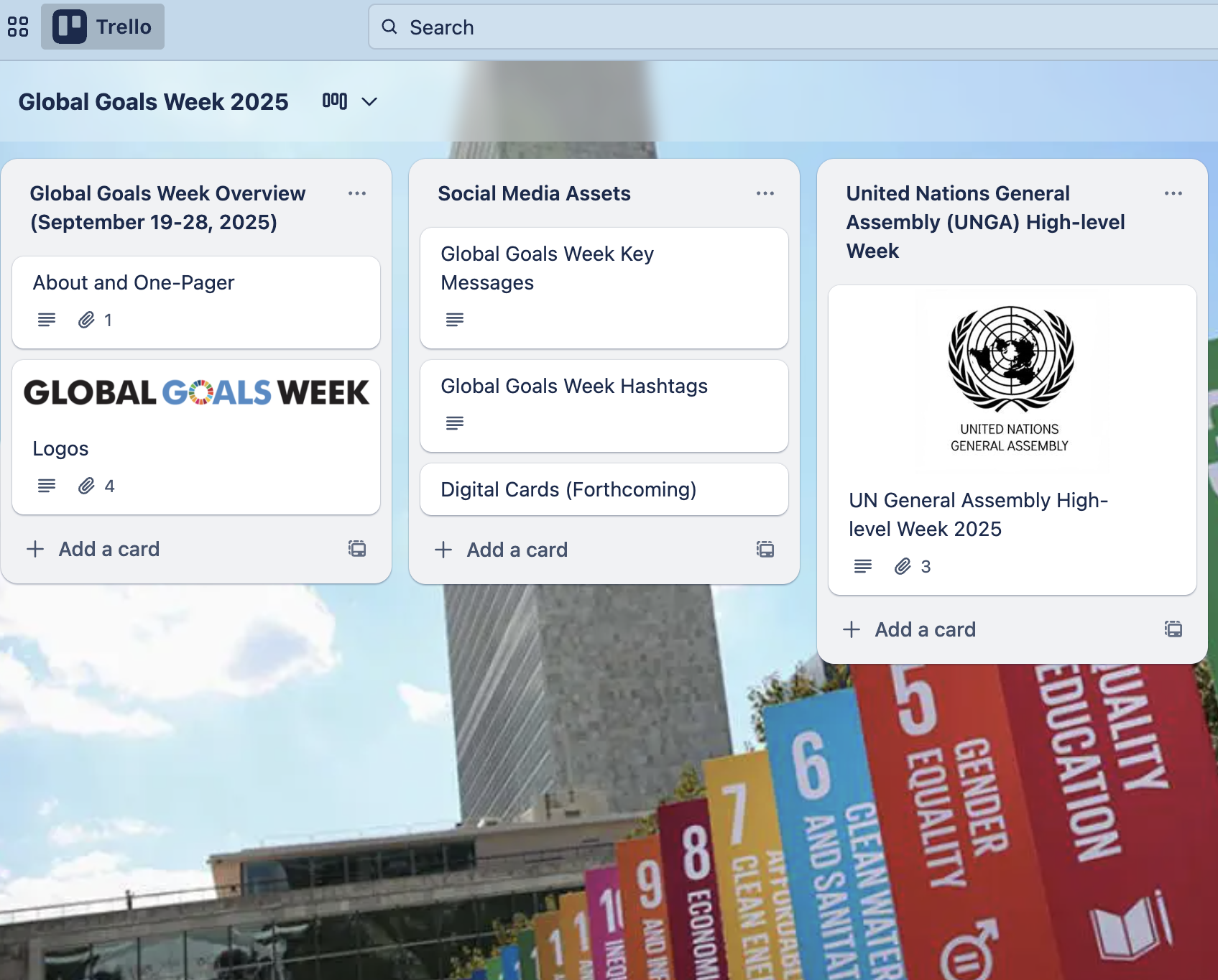Screen dimensions: 1218x980
Task: Click Global Goals Week logo cover image
Action: point(196,392)
